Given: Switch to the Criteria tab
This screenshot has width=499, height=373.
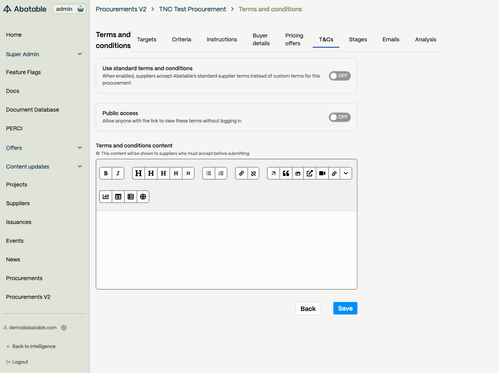Looking at the screenshot, I should [x=181, y=39].
